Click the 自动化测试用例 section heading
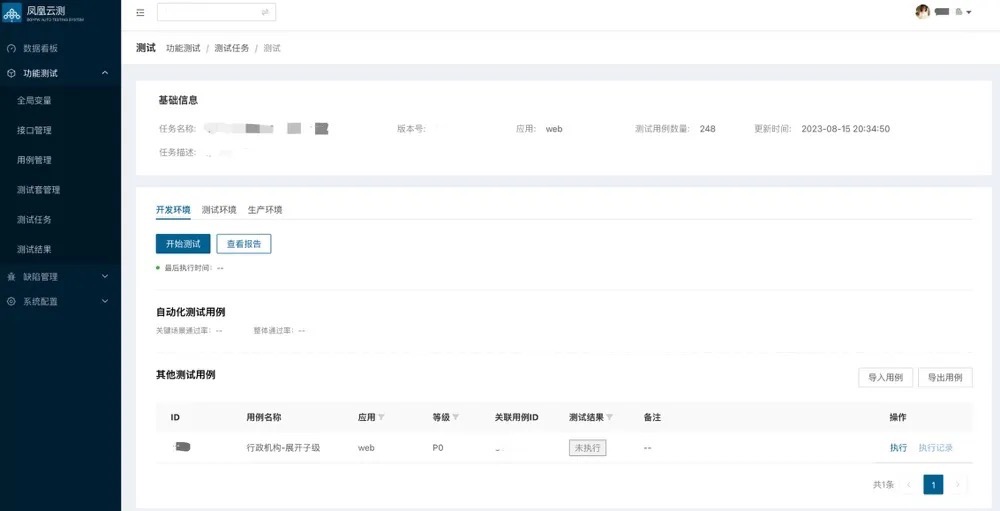The image size is (1000, 511). [190, 313]
